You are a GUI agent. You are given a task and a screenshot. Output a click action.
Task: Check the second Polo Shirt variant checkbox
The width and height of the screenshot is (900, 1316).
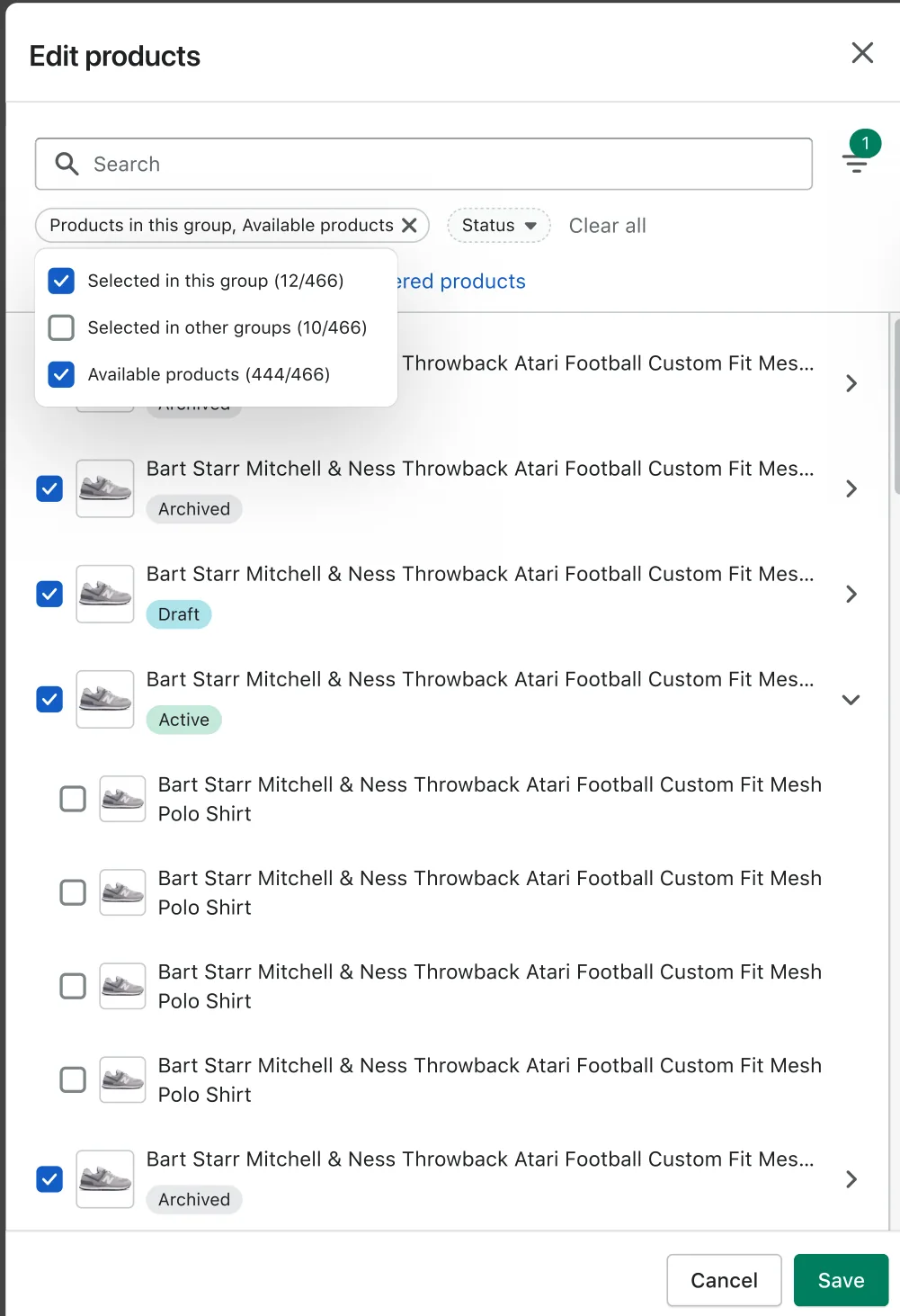[73, 892]
